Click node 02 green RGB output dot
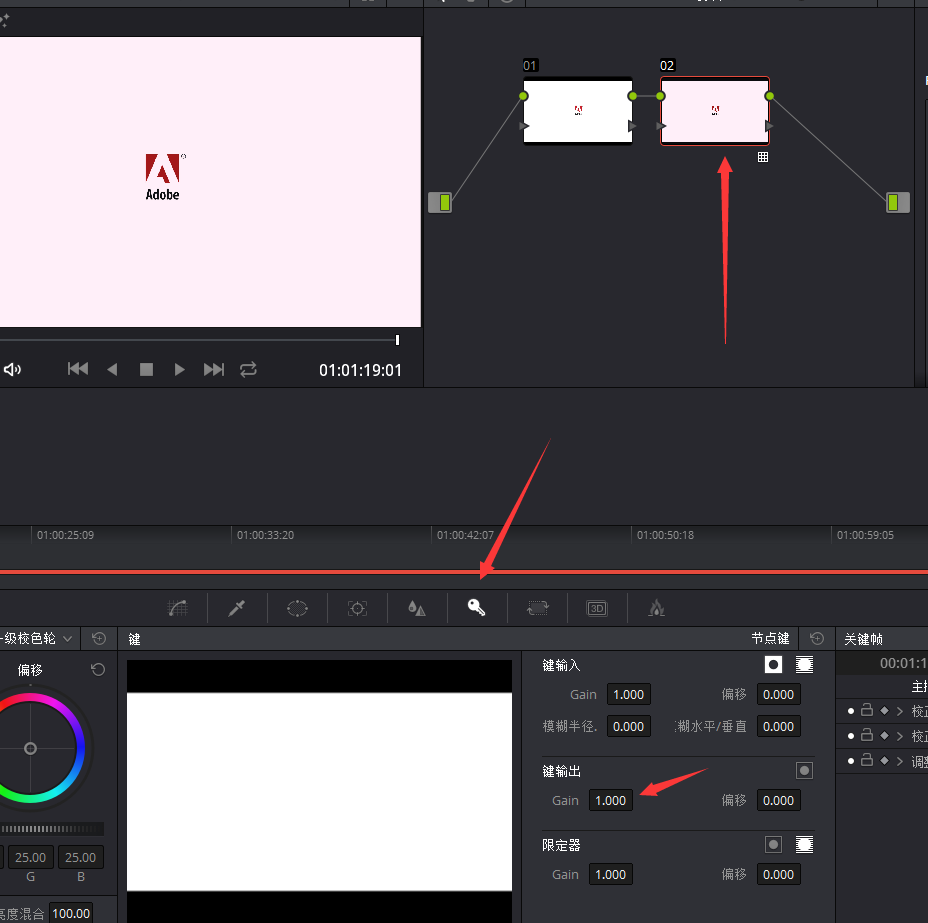This screenshot has height=923, width=928. tap(769, 96)
